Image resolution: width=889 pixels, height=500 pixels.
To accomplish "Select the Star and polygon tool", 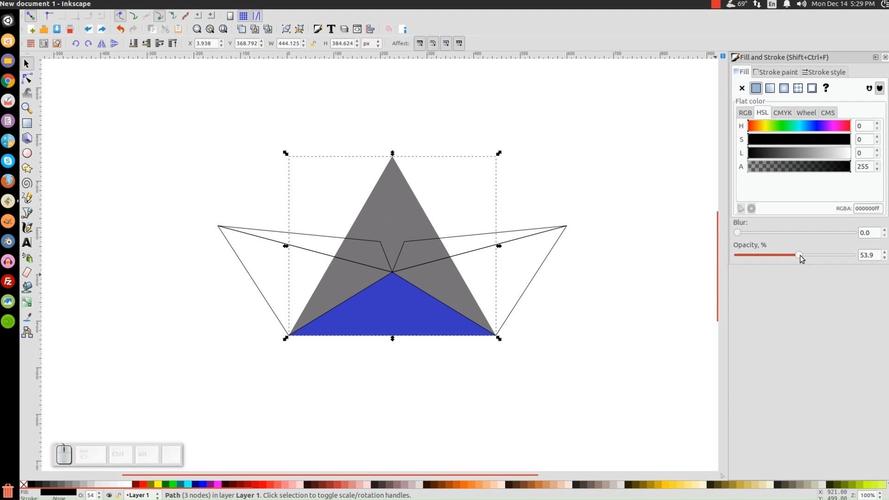I will tap(27, 168).
